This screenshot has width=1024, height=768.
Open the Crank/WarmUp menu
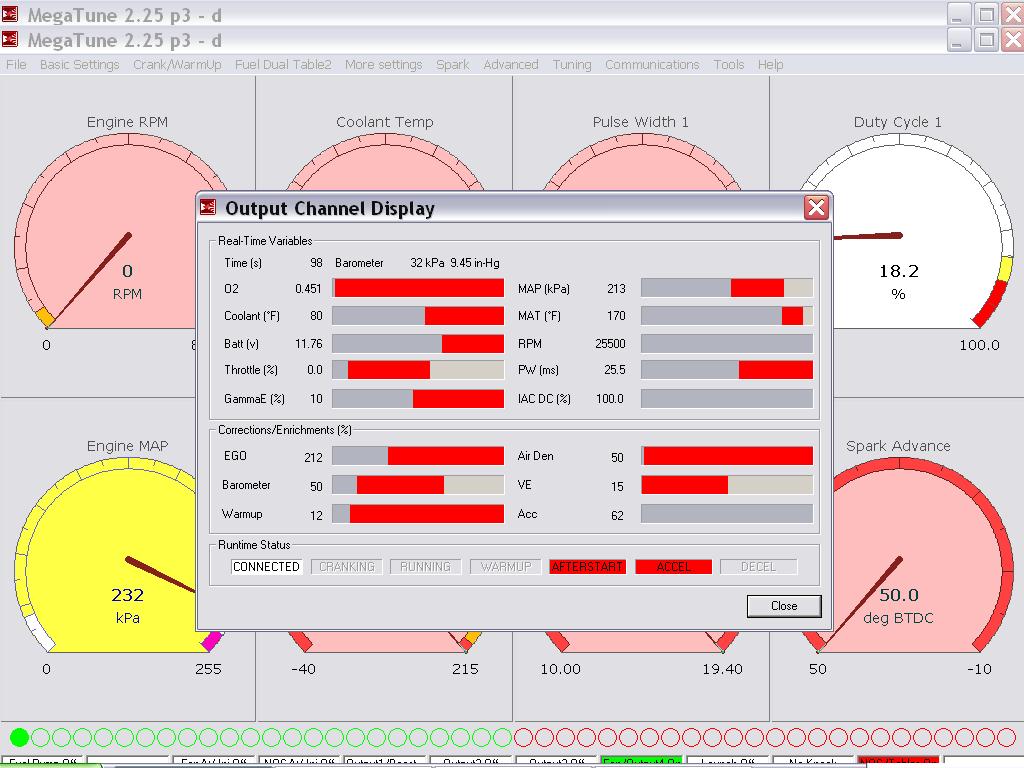177,65
